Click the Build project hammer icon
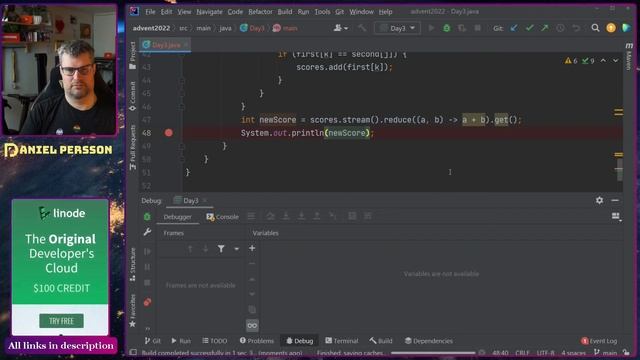640x360 pixels. click(x=362, y=28)
